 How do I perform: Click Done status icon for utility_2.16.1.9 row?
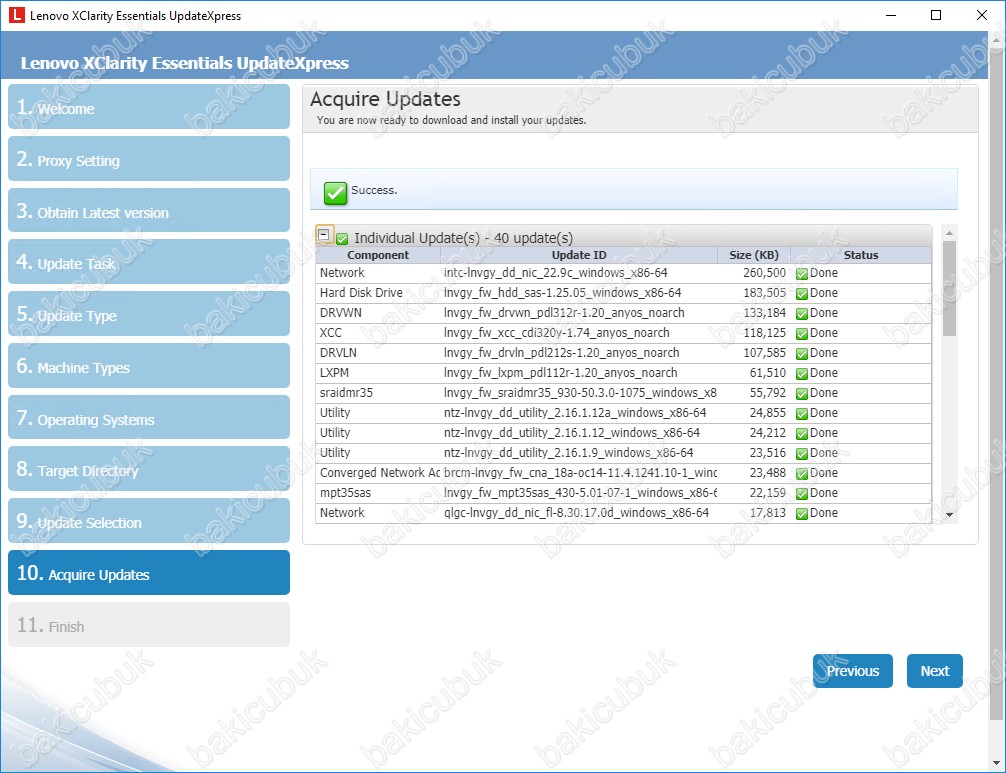coord(801,454)
